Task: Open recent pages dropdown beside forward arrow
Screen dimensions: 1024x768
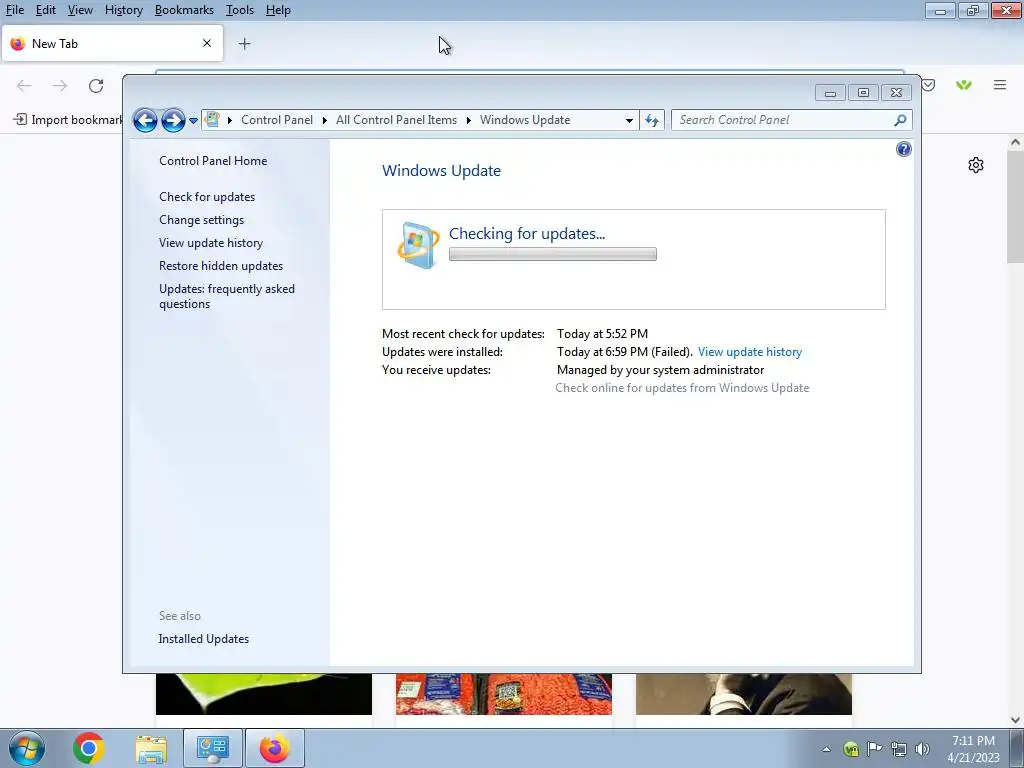Action: [x=193, y=121]
